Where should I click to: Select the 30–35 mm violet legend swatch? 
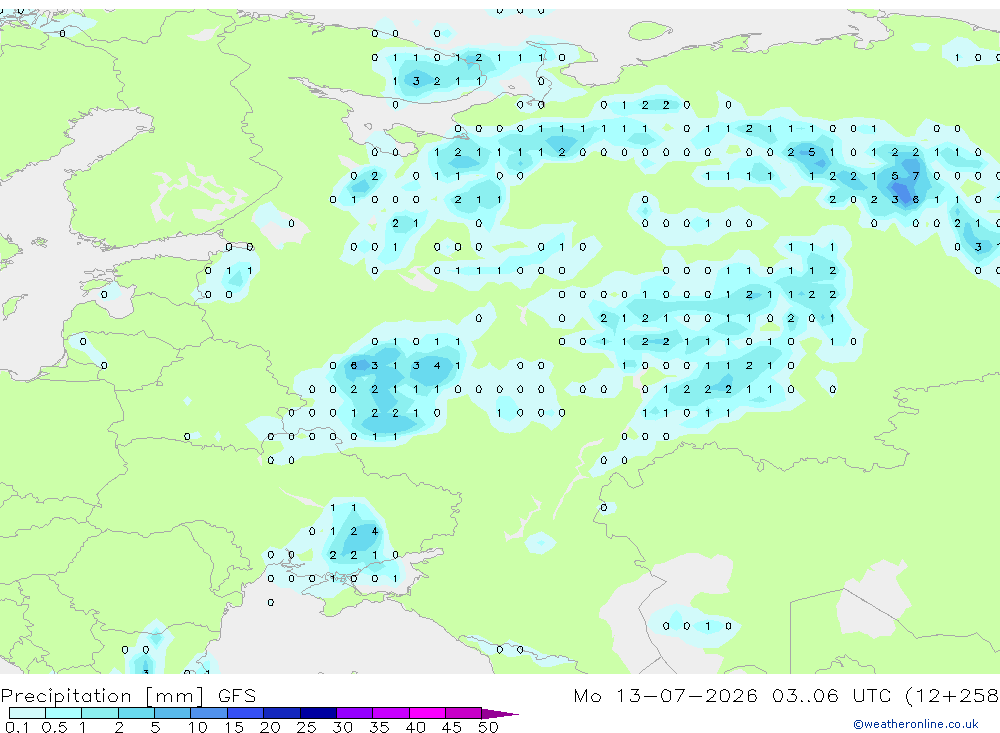(355, 713)
